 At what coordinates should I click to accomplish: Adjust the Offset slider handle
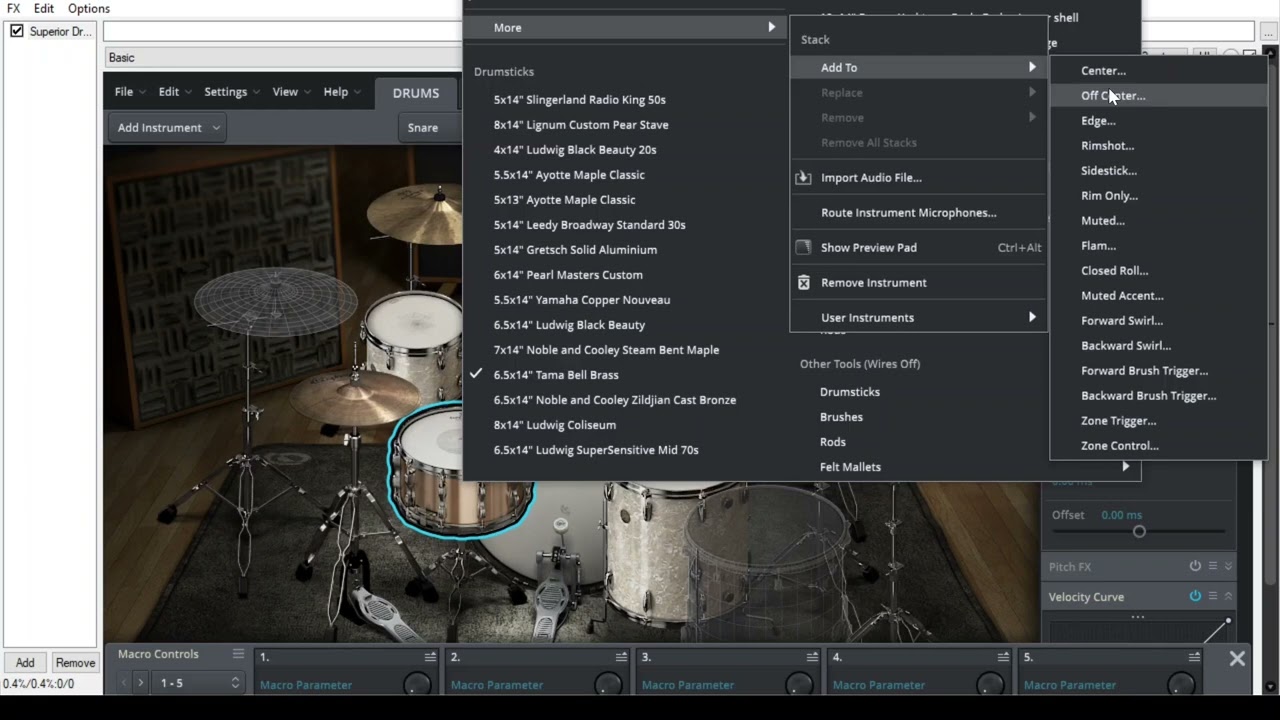tap(1139, 531)
